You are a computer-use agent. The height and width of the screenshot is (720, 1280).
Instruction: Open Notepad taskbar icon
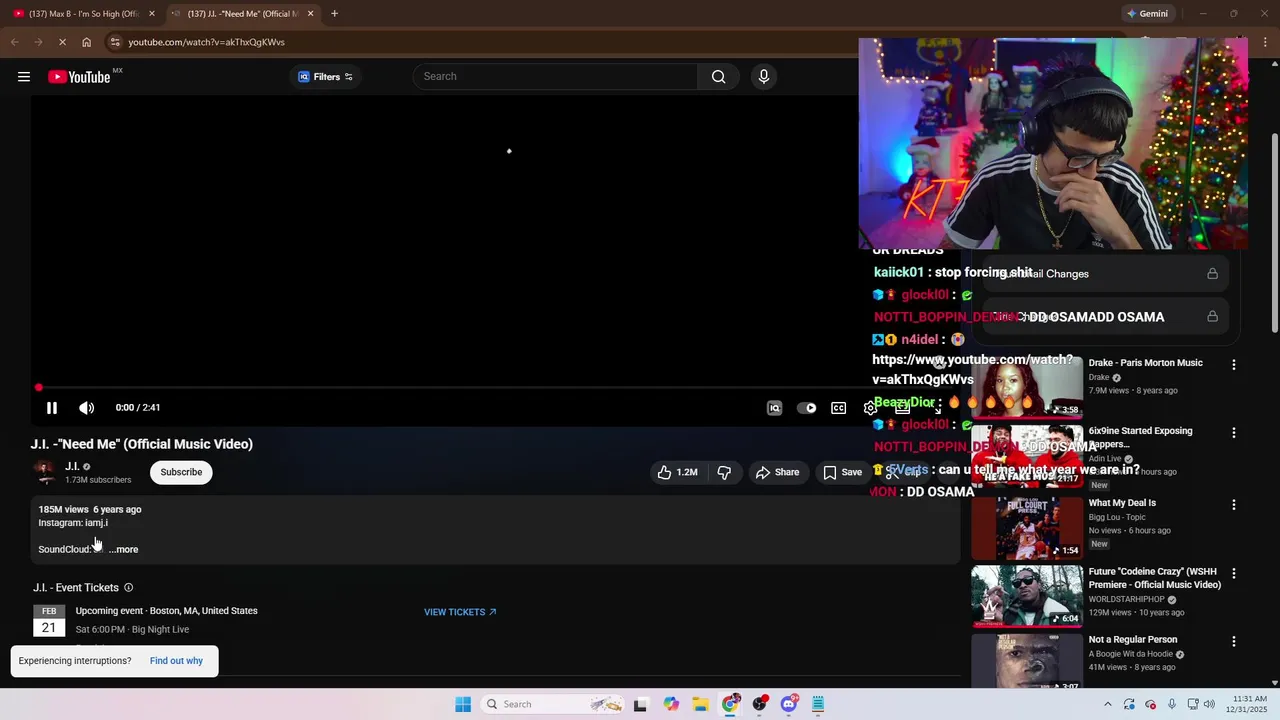[818, 704]
